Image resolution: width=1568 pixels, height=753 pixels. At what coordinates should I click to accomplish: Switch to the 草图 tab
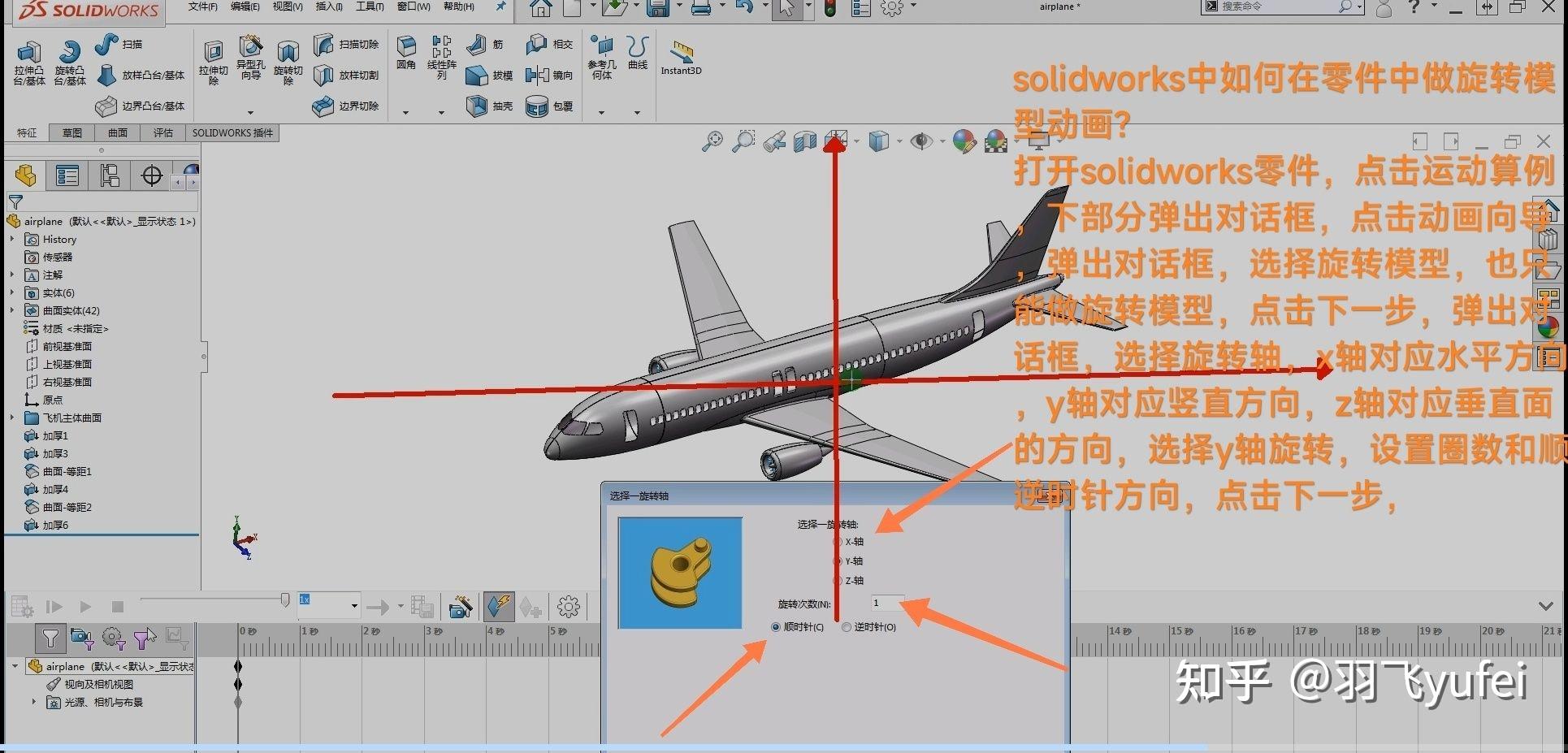tap(72, 132)
